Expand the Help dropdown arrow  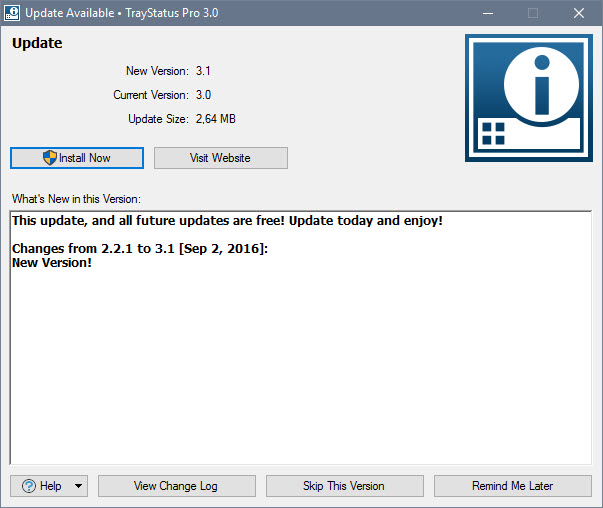(78, 486)
